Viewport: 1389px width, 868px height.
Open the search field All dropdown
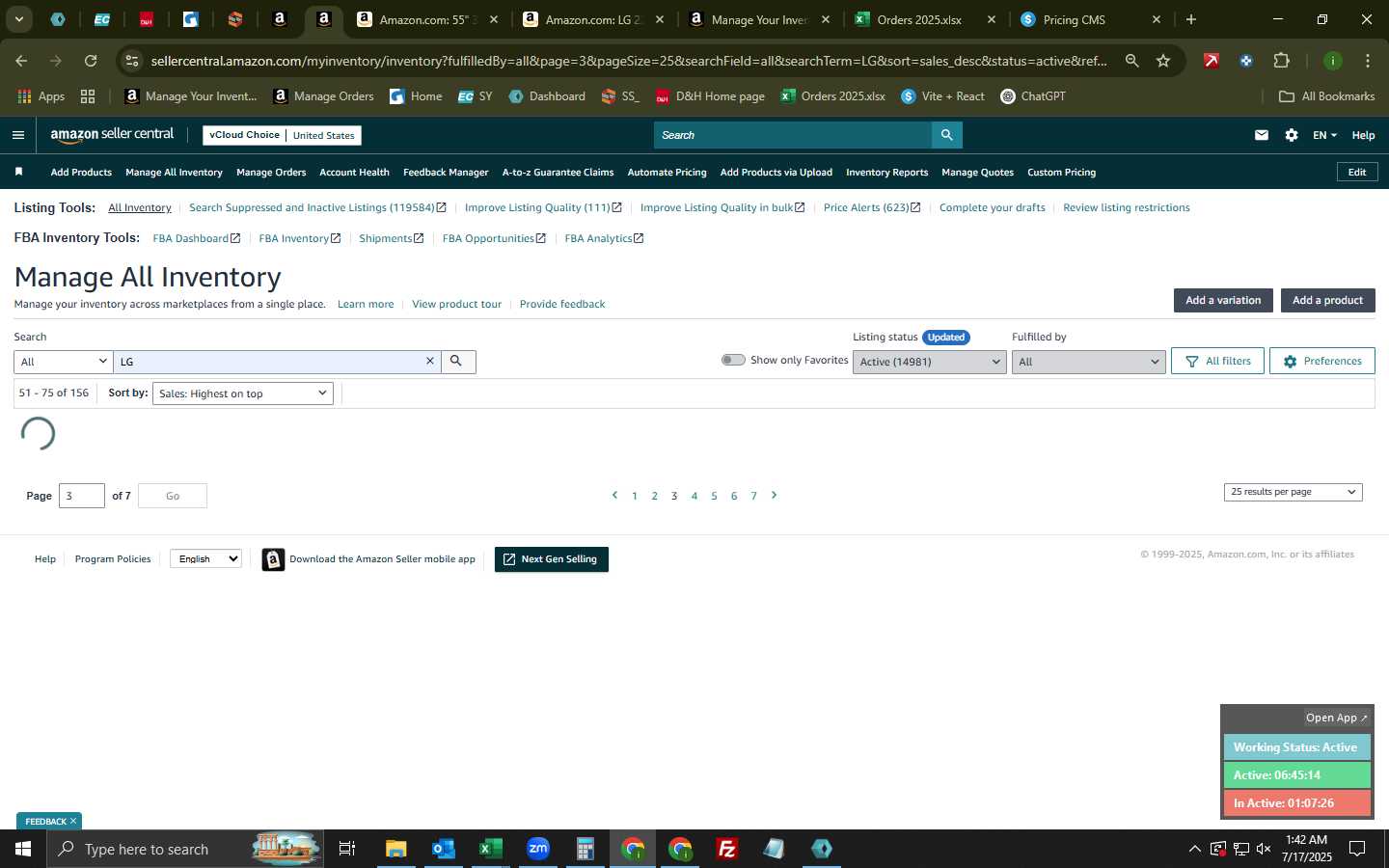click(x=64, y=362)
